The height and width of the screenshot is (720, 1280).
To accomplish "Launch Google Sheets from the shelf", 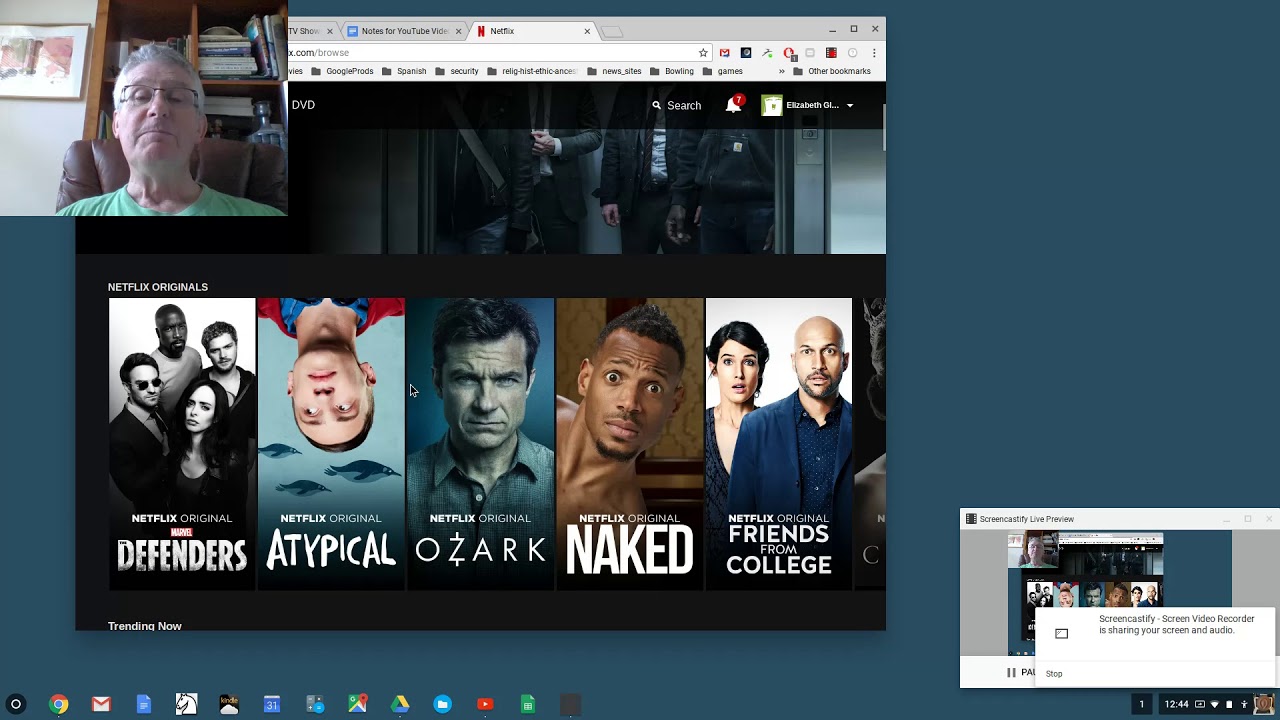I will pyautogui.click(x=528, y=704).
